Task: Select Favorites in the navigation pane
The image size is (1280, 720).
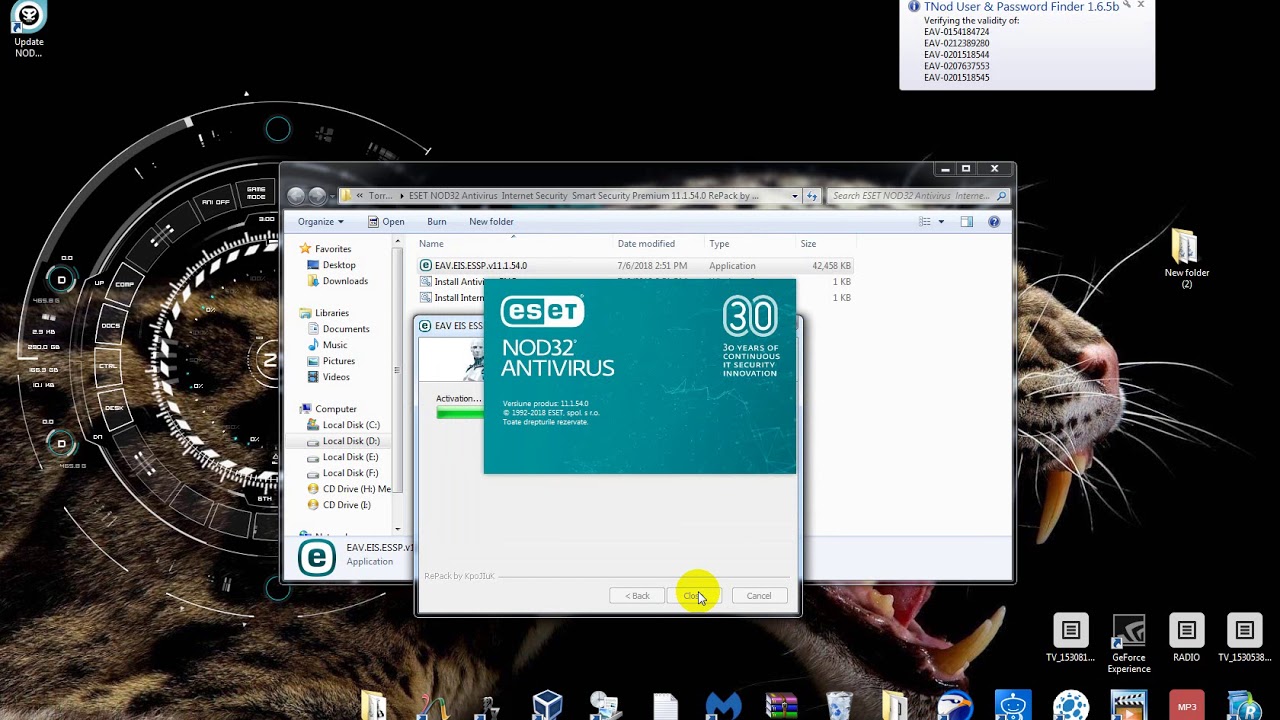Action: point(333,249)
